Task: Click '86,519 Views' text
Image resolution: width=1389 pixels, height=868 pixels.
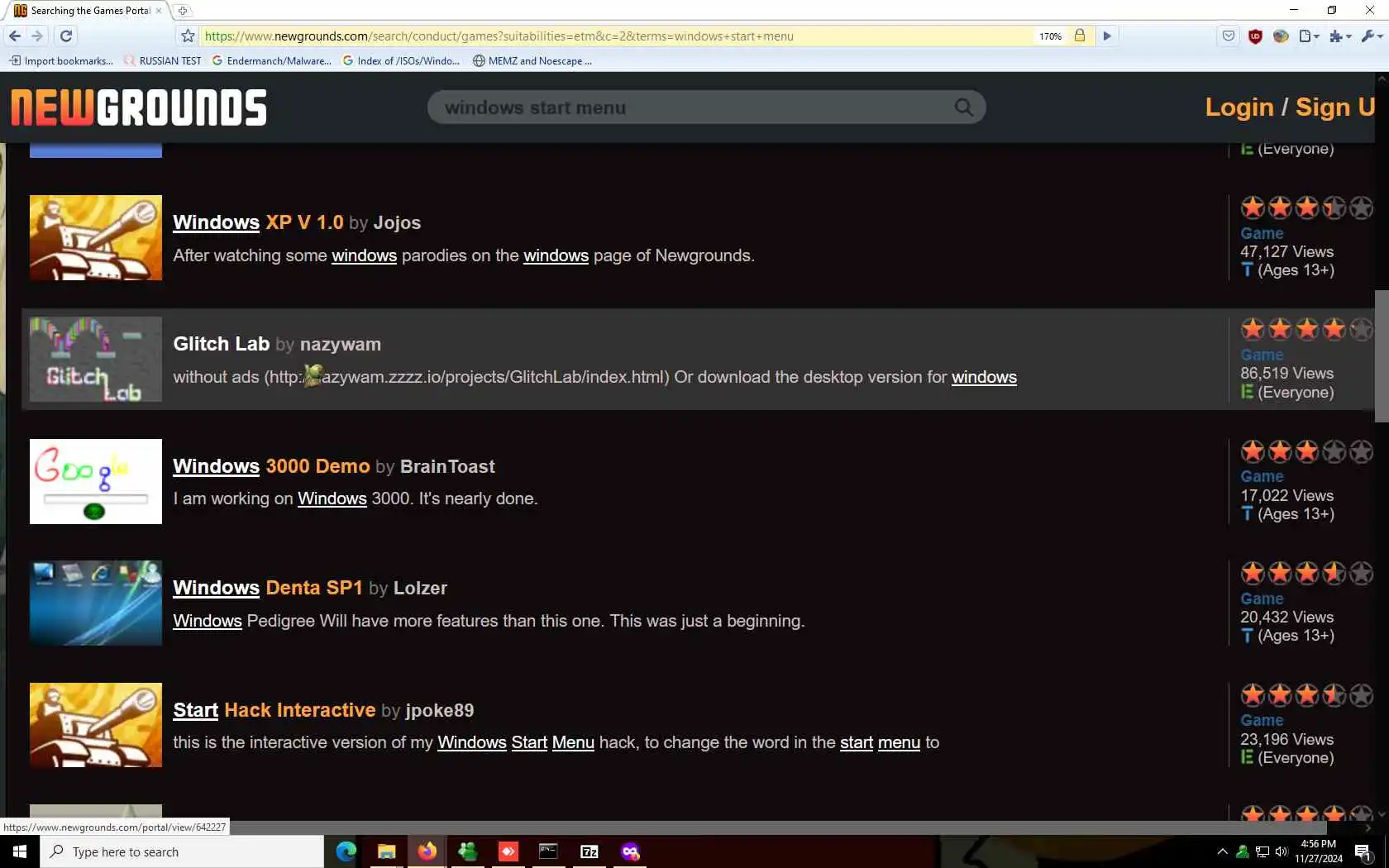Action: [1286, 374]
